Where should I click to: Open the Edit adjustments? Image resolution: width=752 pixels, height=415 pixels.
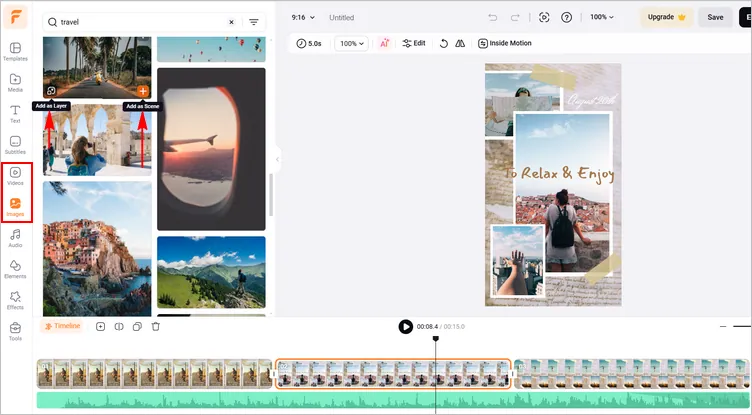(414, 43)
